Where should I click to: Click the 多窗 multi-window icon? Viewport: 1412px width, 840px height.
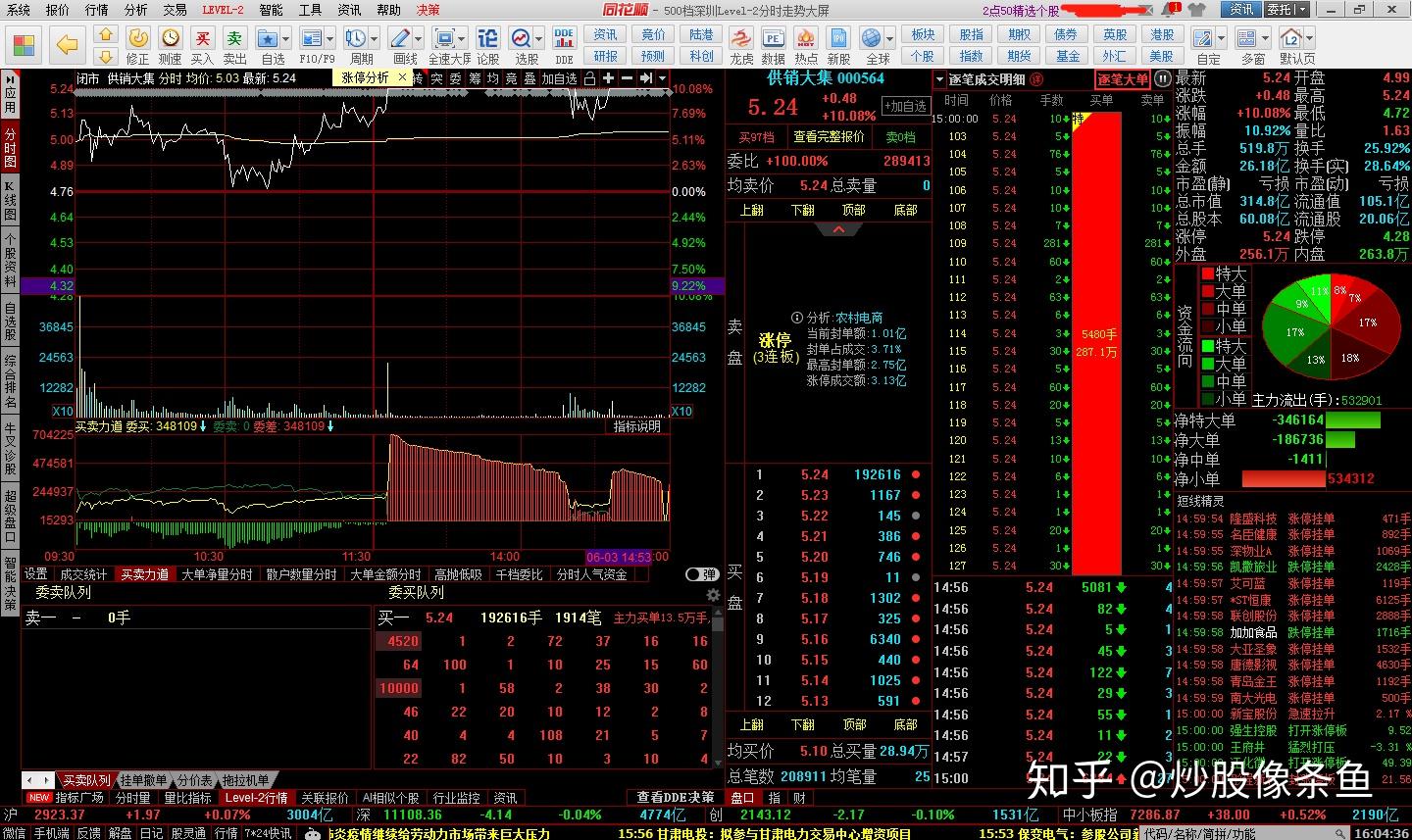coord(1247,38)
